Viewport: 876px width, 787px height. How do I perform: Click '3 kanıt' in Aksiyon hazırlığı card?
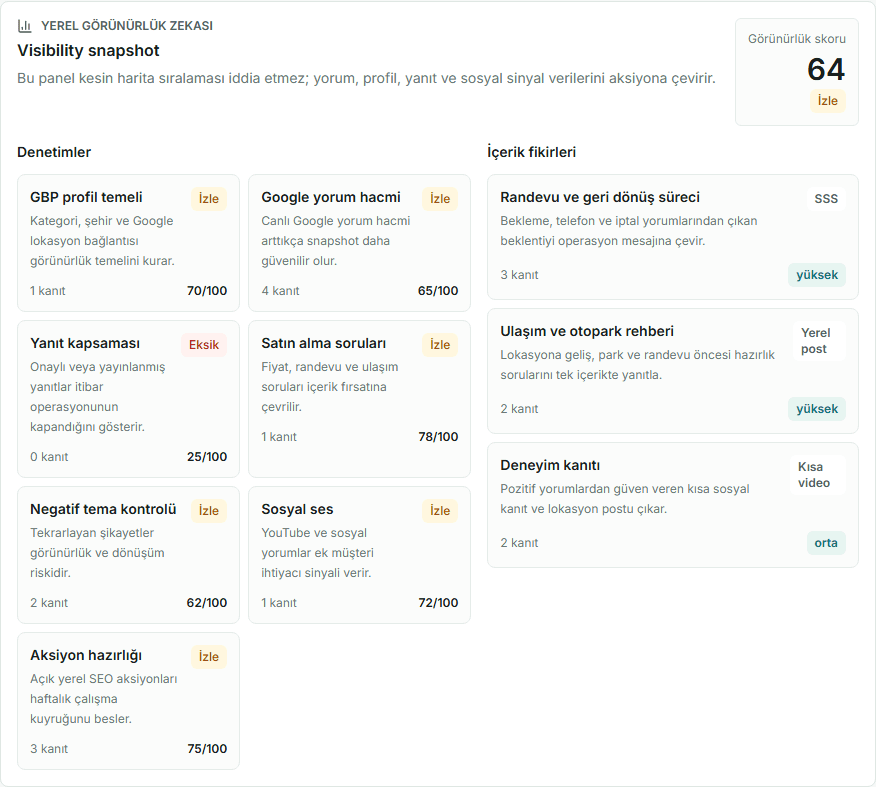(x=49, y=749)
